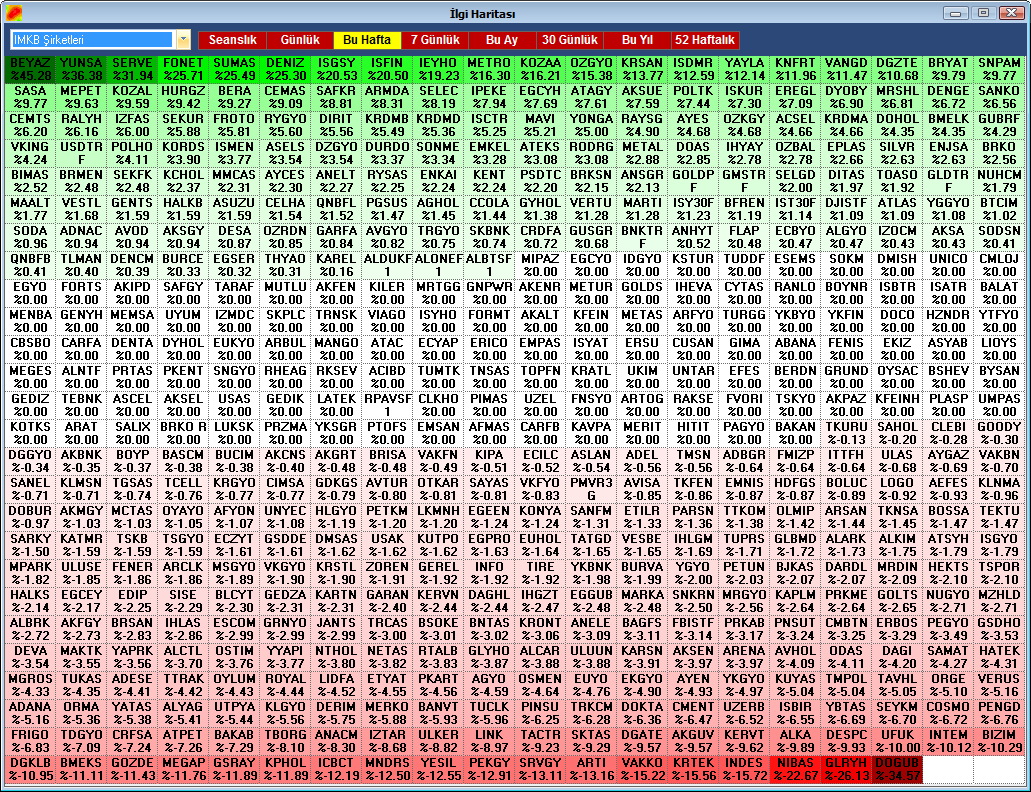This screenshot has width=1031, height=792.
Task: Select the TEBNK %0.00 cell
Action: [82, 405]
